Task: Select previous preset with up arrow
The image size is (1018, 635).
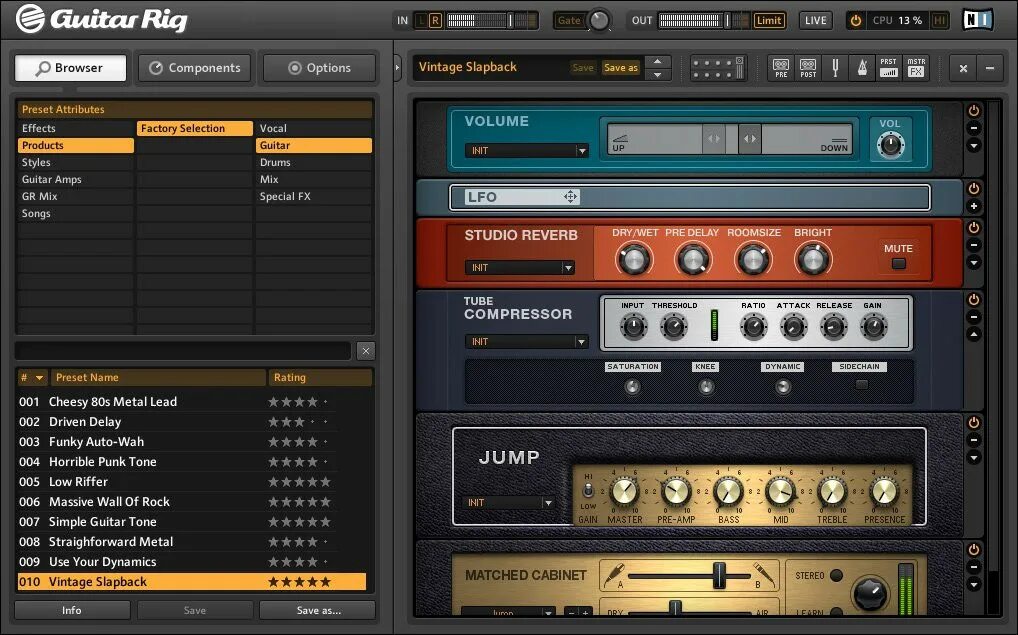Action: (658, 61)
